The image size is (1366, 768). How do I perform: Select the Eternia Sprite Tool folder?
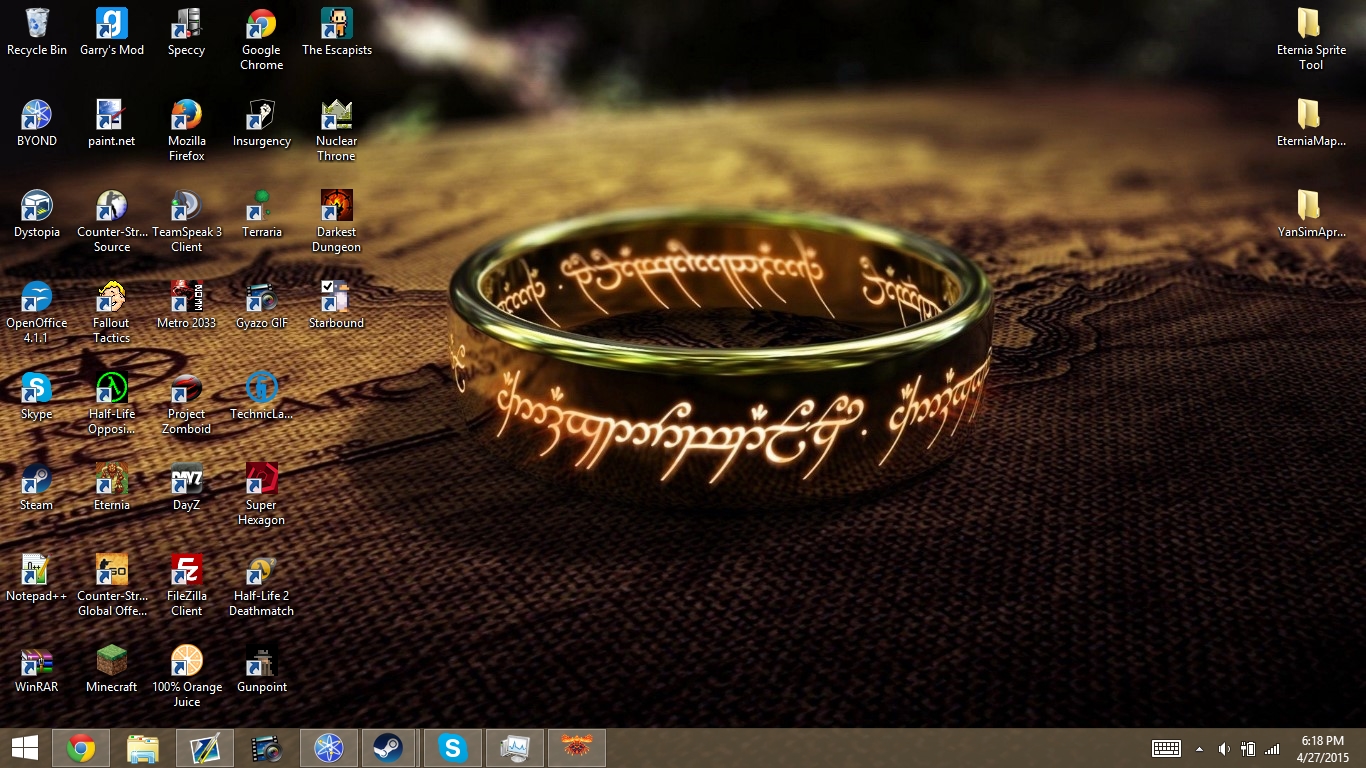click(x=1311, y=40)
